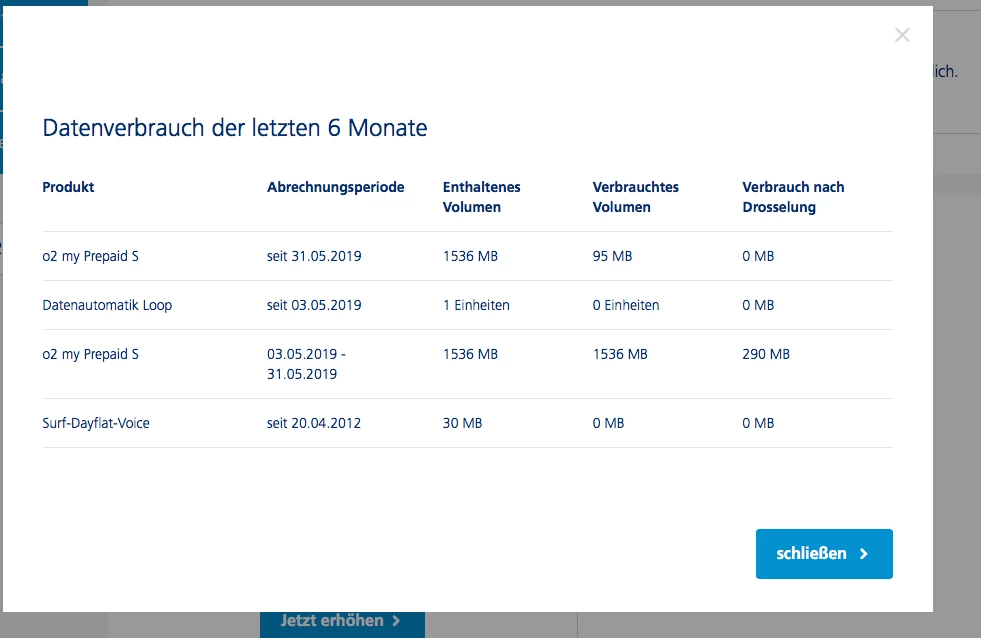Click the Jetzt erhöhen button behind the dialog
The image size is (981, 638).
(x=342, y=623)
